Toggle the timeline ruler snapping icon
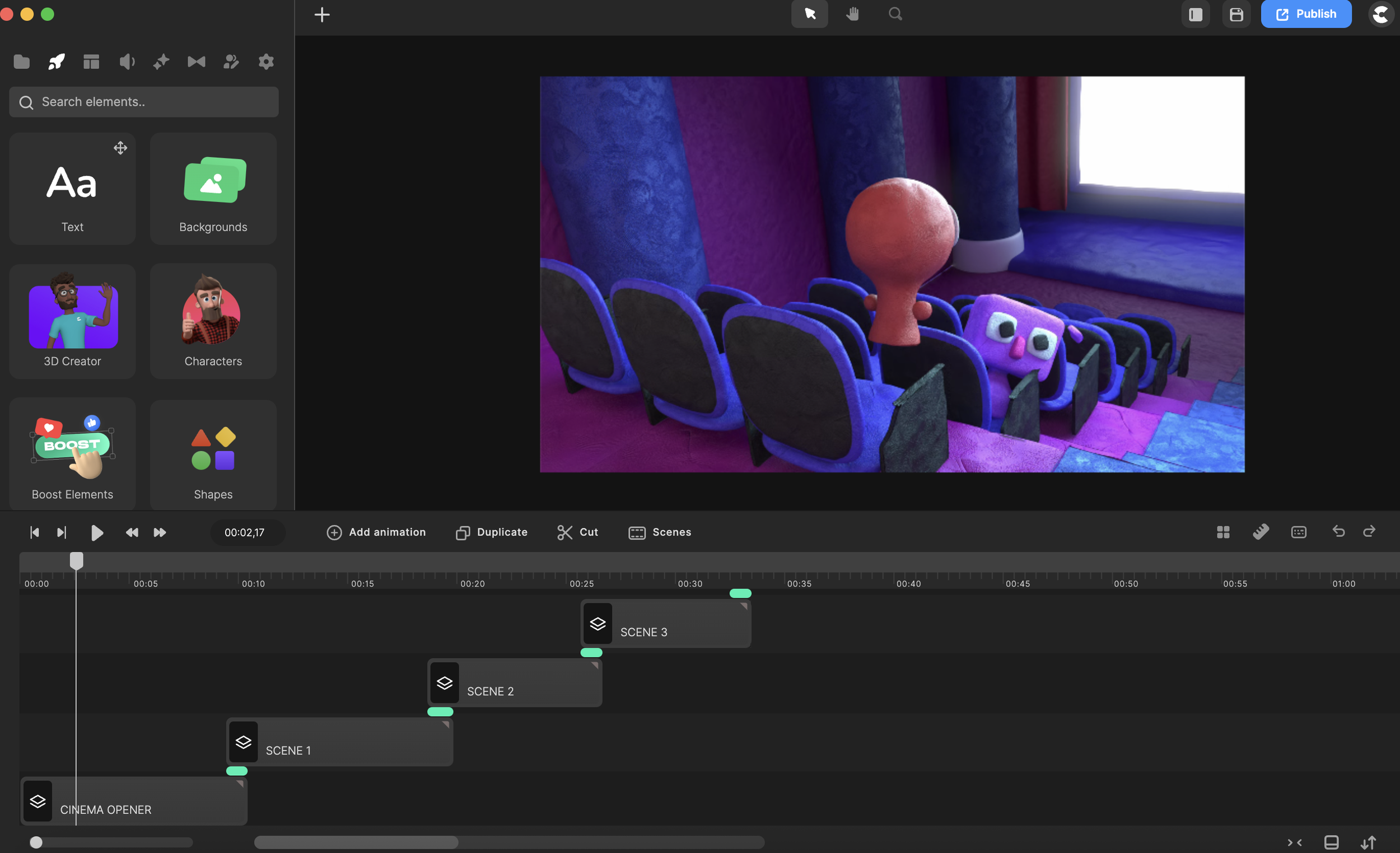The image size is (1400, 853). click(1261, 532)
